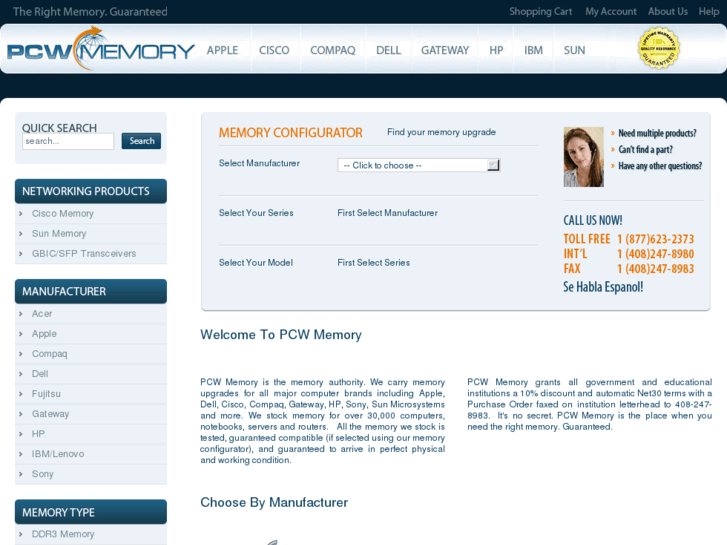Click the First Select Manufacturer text
This screenshot has width=727, height=545.
(388, 213)
